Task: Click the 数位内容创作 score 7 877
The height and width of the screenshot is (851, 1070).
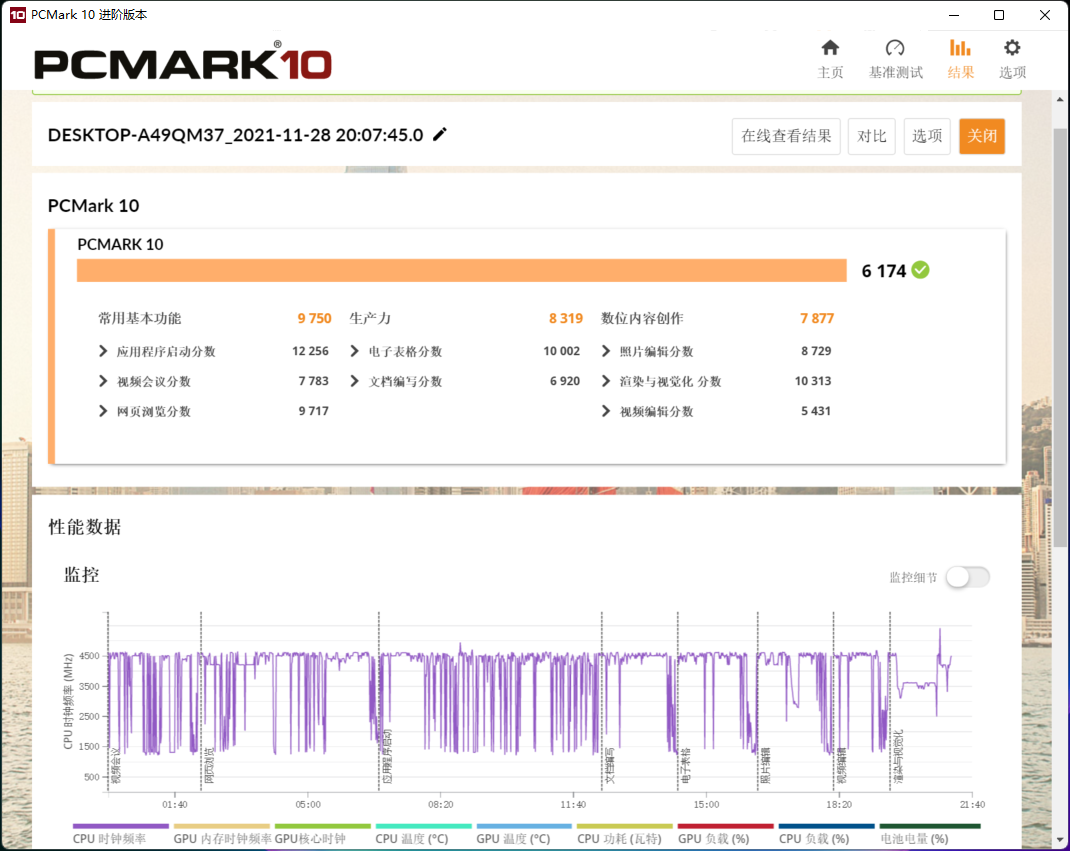Action: 817,318
